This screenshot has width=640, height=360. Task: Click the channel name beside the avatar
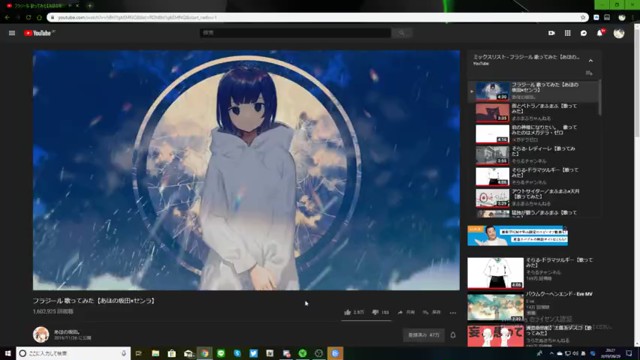(x=67, y=332)
